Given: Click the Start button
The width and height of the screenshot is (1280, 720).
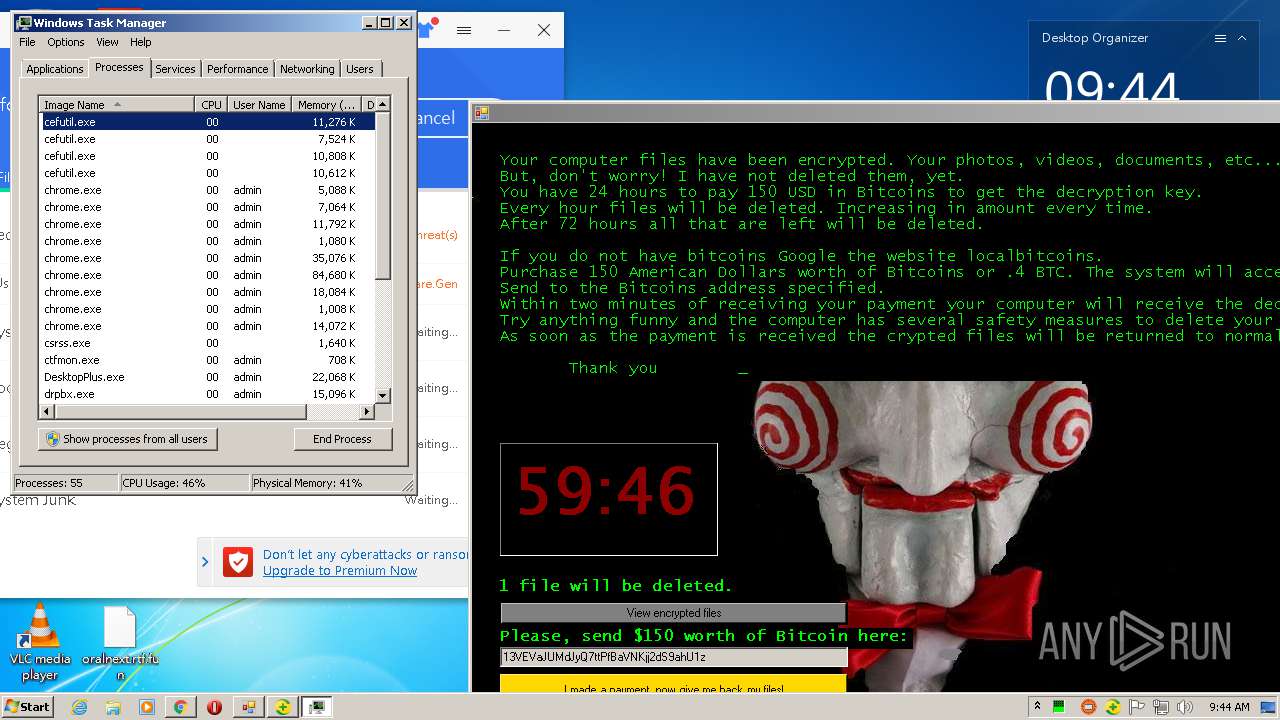Looking at the screenshot, I should point(27,707).
